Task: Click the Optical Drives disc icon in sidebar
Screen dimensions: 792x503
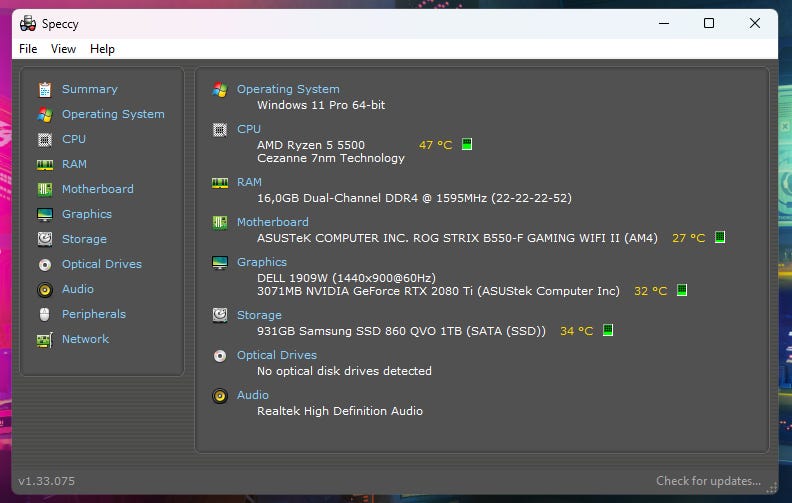Action: (x=45, y=265)
